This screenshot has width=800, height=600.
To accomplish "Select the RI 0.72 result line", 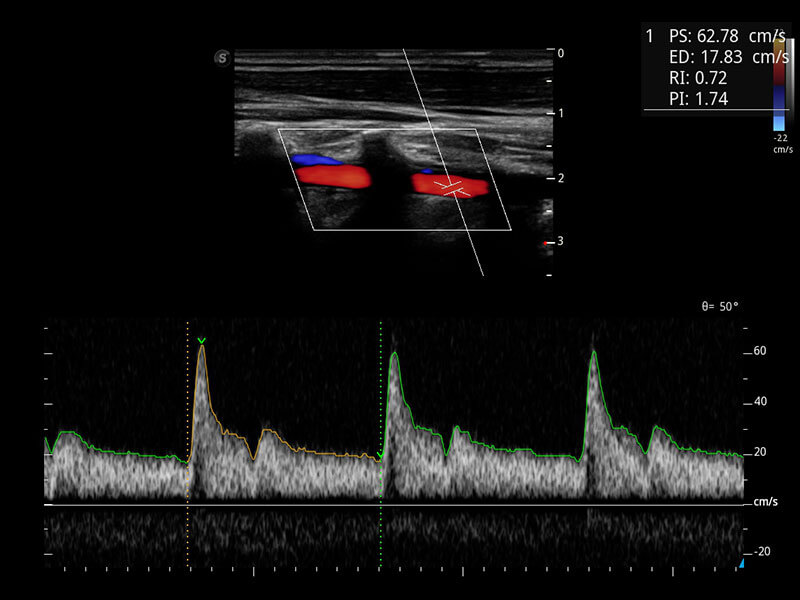I will coord(692,77).
